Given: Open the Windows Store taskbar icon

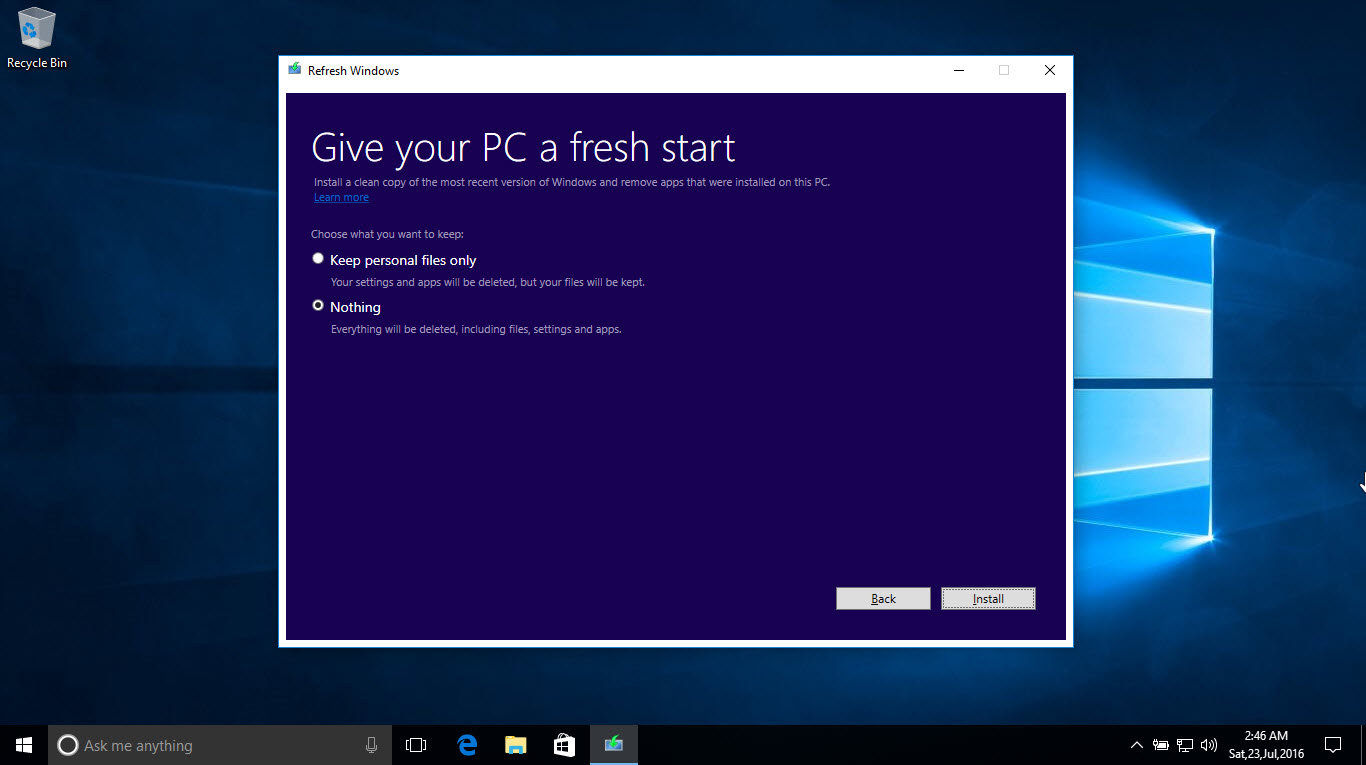Looking at the screenshot, I should [x=565, y=745].
